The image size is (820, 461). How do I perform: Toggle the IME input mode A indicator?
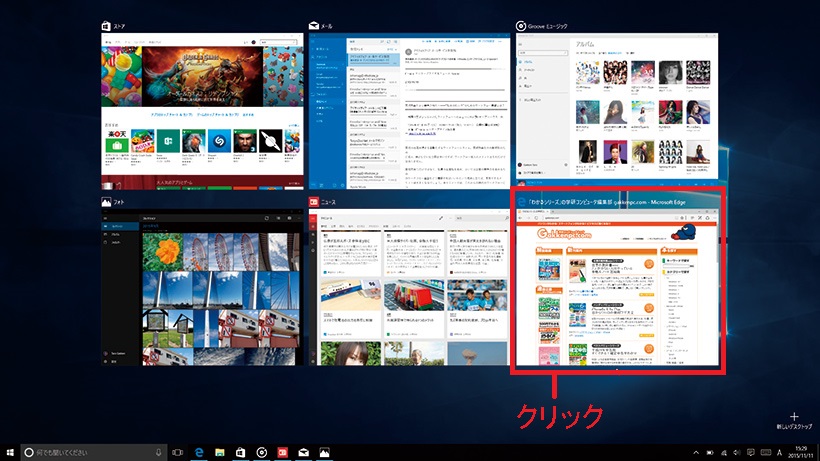pyautogui.click(x=779, y=453)
